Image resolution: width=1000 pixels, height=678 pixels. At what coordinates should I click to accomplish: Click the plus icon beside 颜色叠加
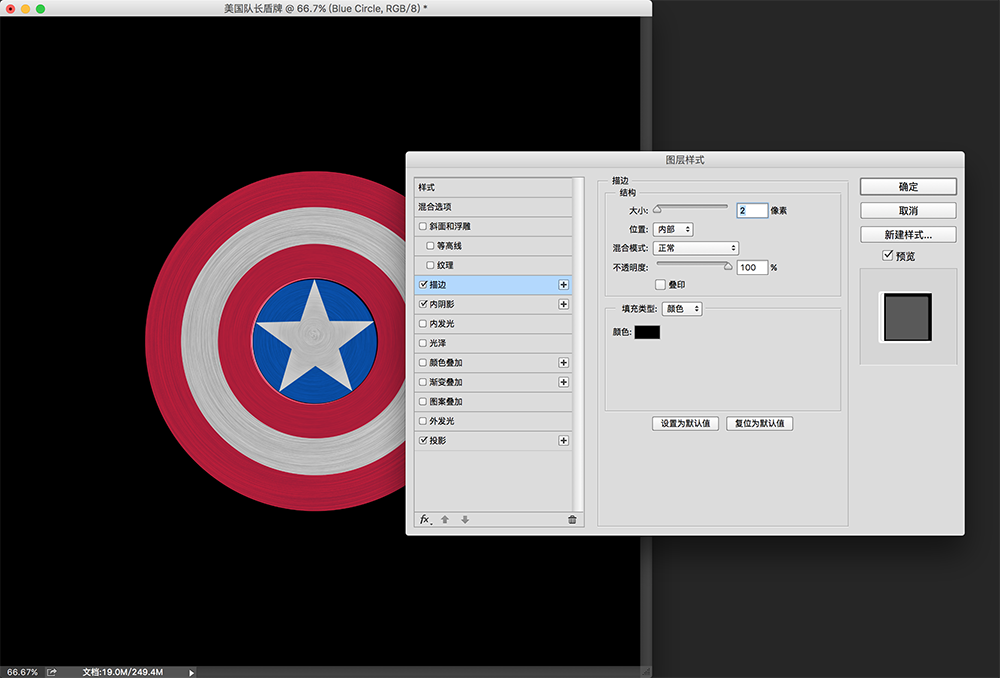563,363
